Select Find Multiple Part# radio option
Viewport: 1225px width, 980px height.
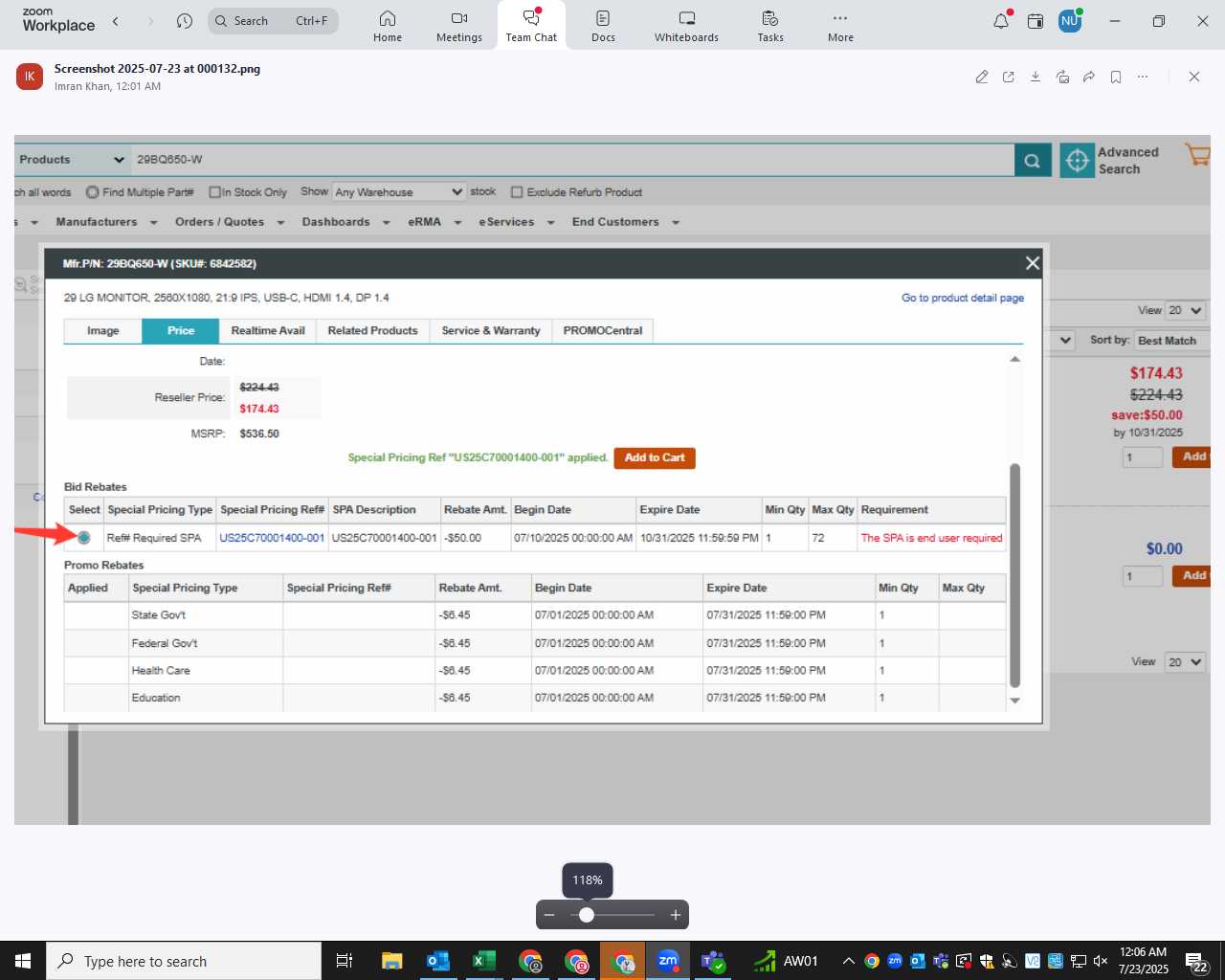click(93, 192)
